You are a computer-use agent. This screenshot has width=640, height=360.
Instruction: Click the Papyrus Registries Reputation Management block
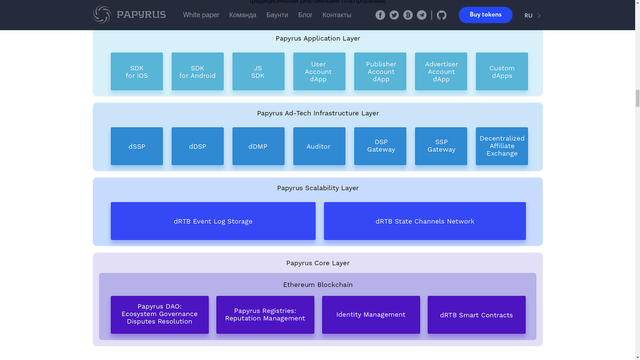click(265, 315)
